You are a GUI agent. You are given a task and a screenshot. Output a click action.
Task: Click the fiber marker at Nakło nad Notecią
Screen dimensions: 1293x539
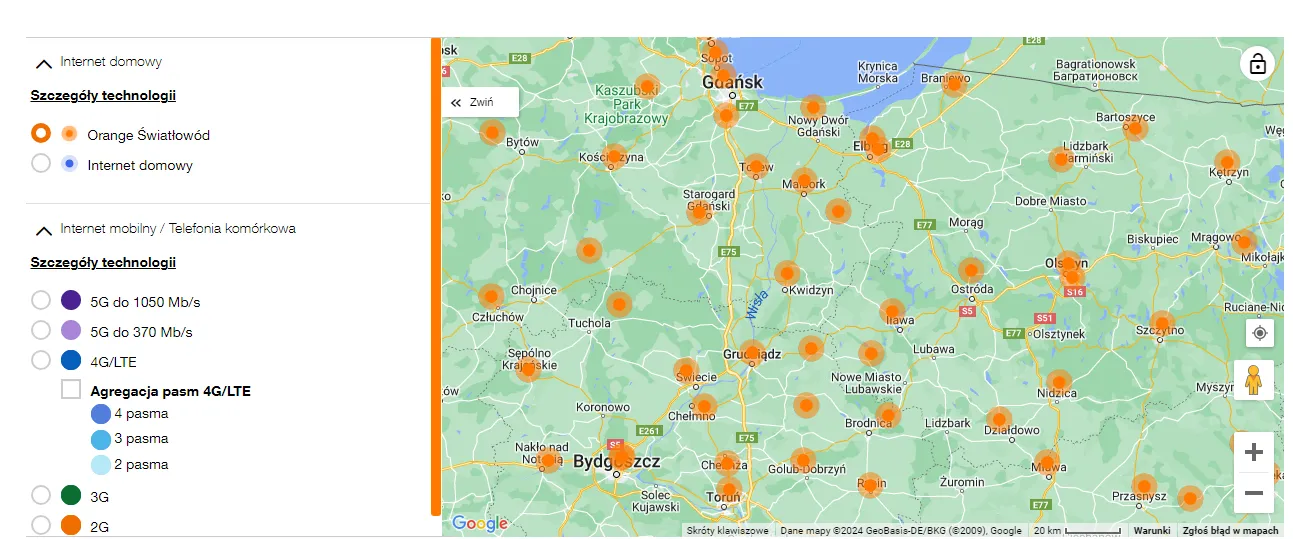(548, 460)
